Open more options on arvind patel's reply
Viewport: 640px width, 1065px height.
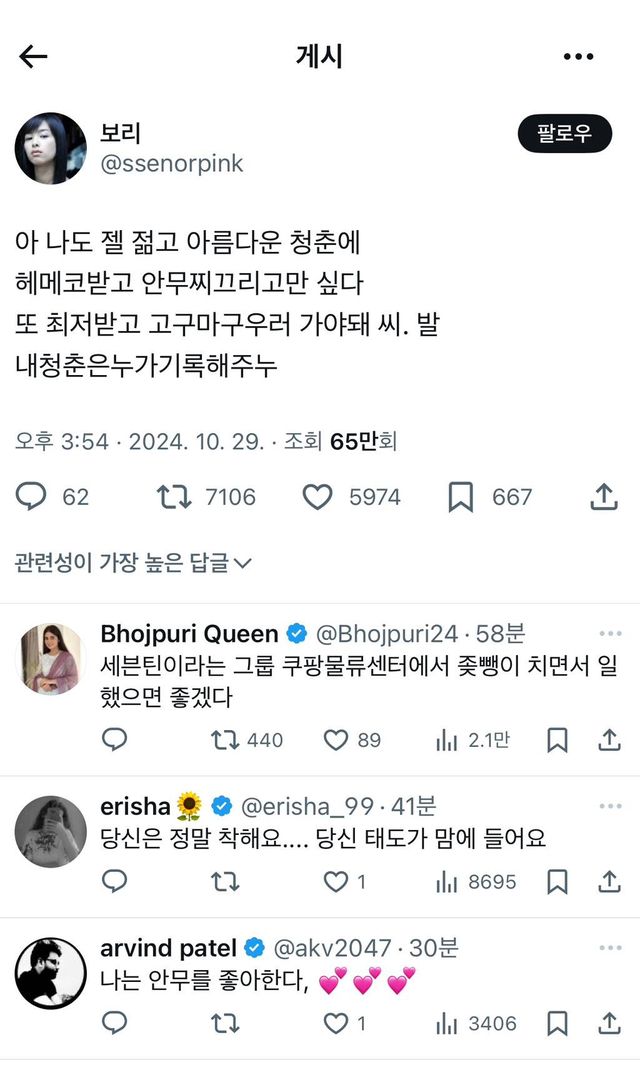(x=610, y=948)
